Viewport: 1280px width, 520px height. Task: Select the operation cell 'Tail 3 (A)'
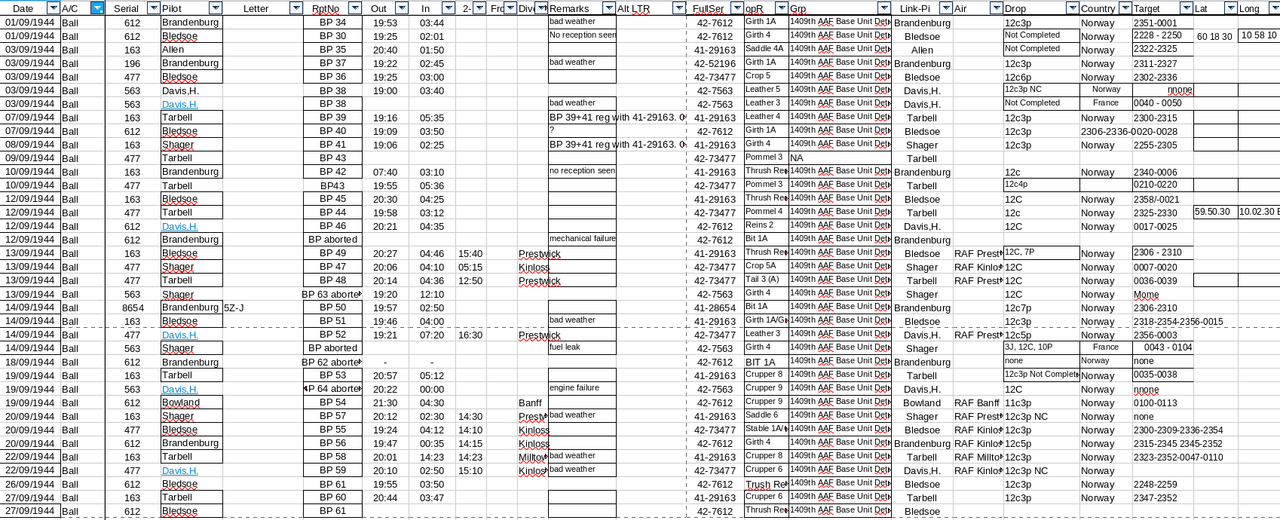click(765, 280)
